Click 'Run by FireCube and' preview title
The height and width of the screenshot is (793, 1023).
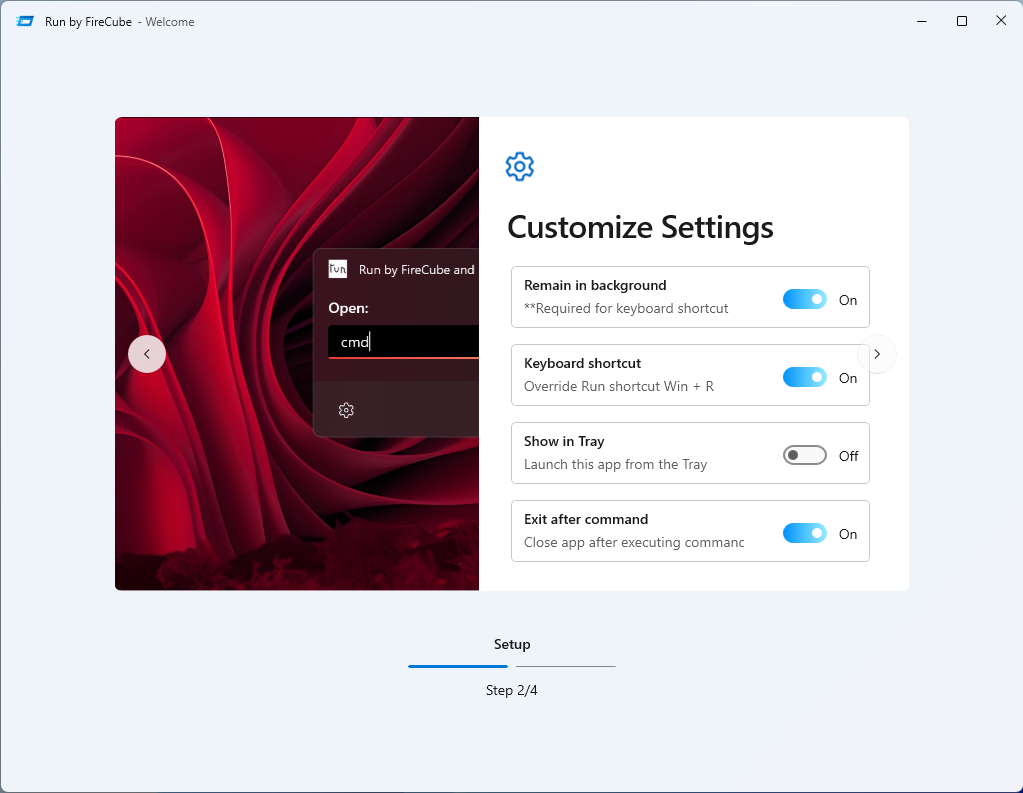click(x=416, y=270)
